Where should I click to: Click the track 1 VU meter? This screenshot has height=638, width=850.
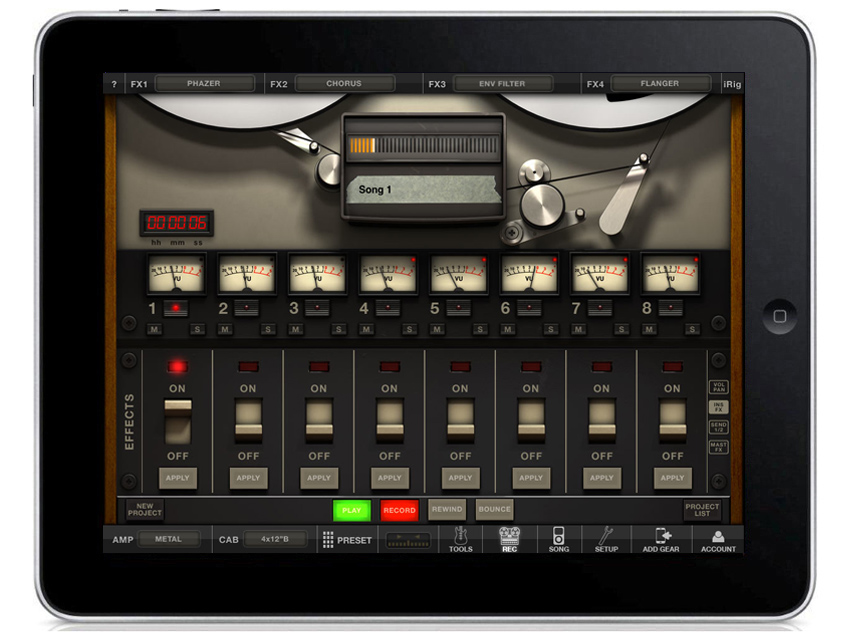(176, 274)
